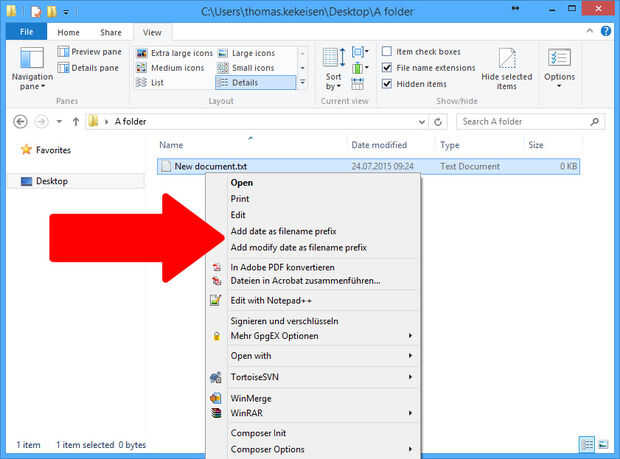Click Dateien in Acrobat zusammenführen
620x459 pixels.
point(313,281)
